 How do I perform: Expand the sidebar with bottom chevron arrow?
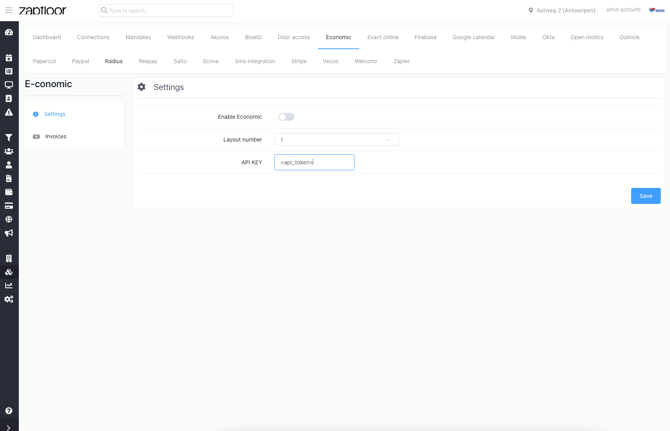[x=9, y=427]
